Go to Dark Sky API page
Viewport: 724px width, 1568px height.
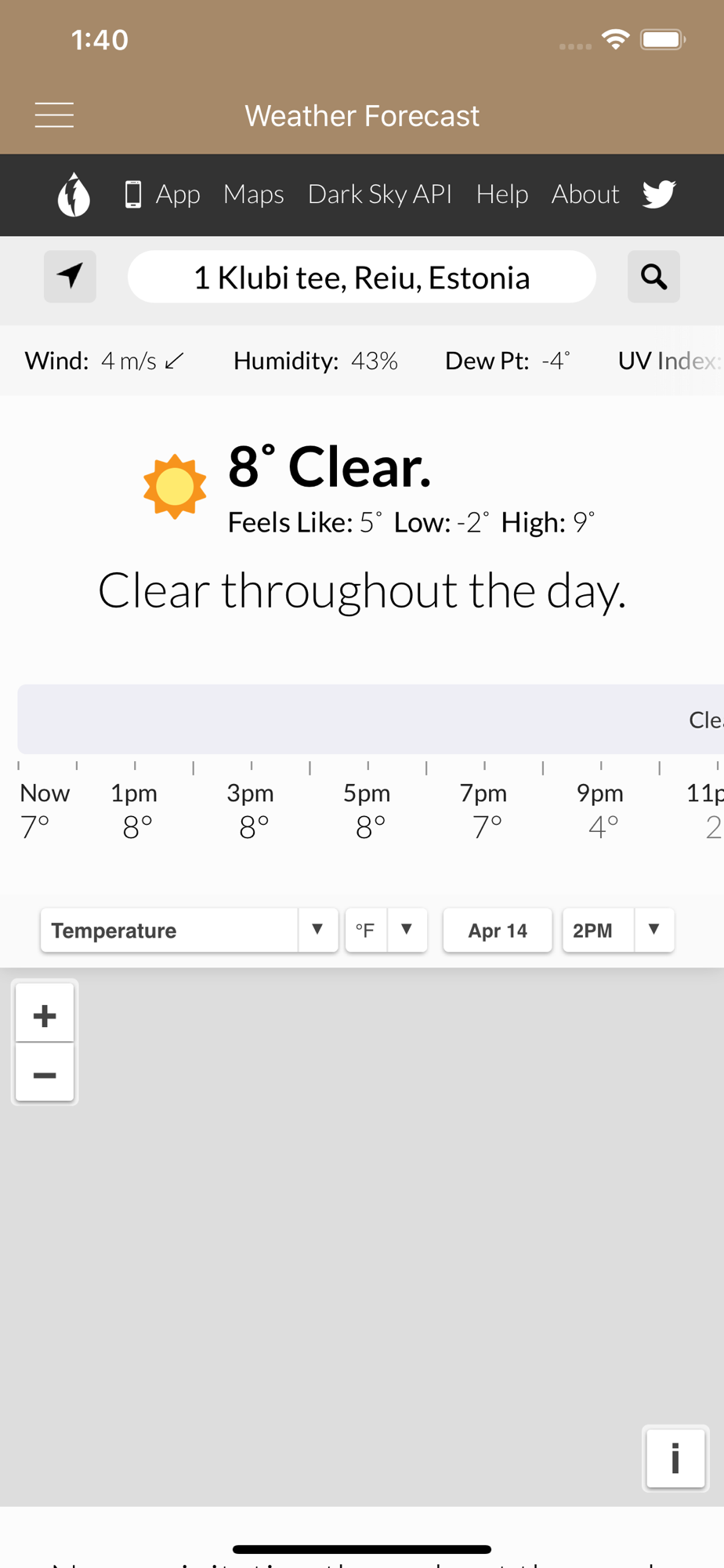tap(380, 194)
